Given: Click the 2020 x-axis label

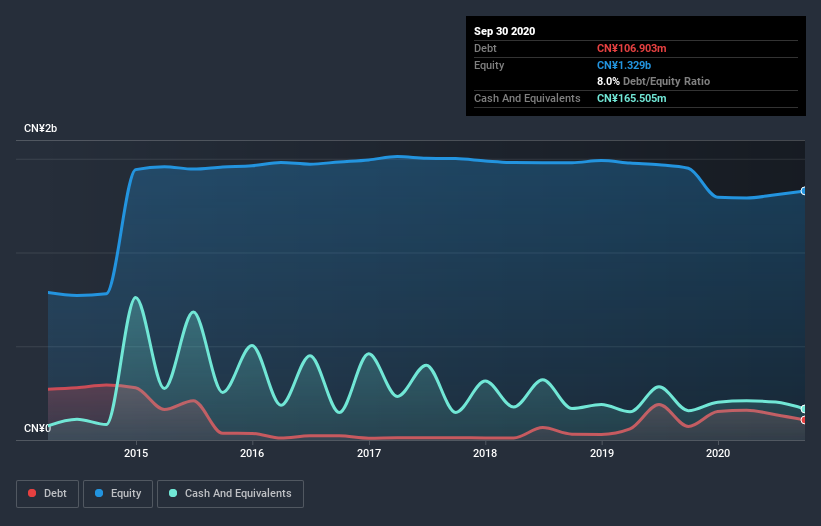Looking at the screenshot, I should [x=718, y=453].
